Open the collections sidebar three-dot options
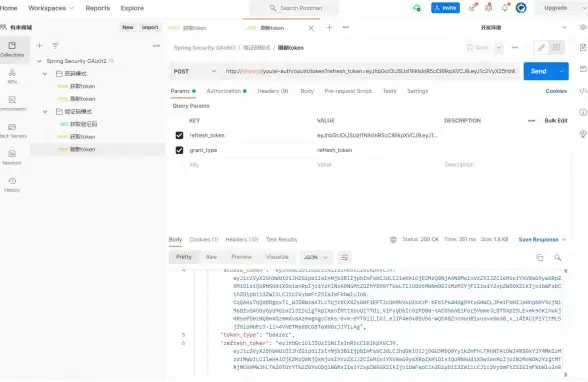This screenshot has width=588, height=382. 156,46
